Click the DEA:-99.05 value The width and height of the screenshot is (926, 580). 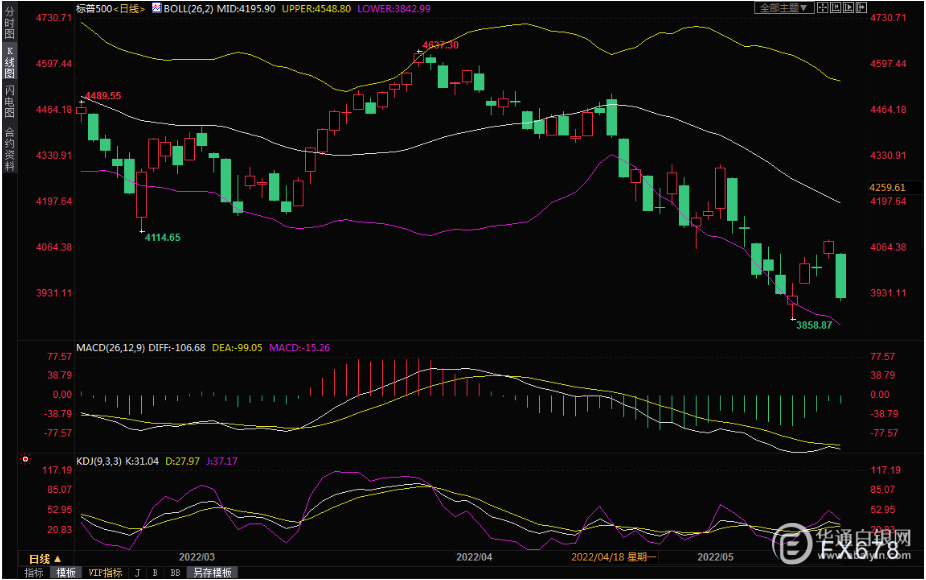[x=237, y=347]
